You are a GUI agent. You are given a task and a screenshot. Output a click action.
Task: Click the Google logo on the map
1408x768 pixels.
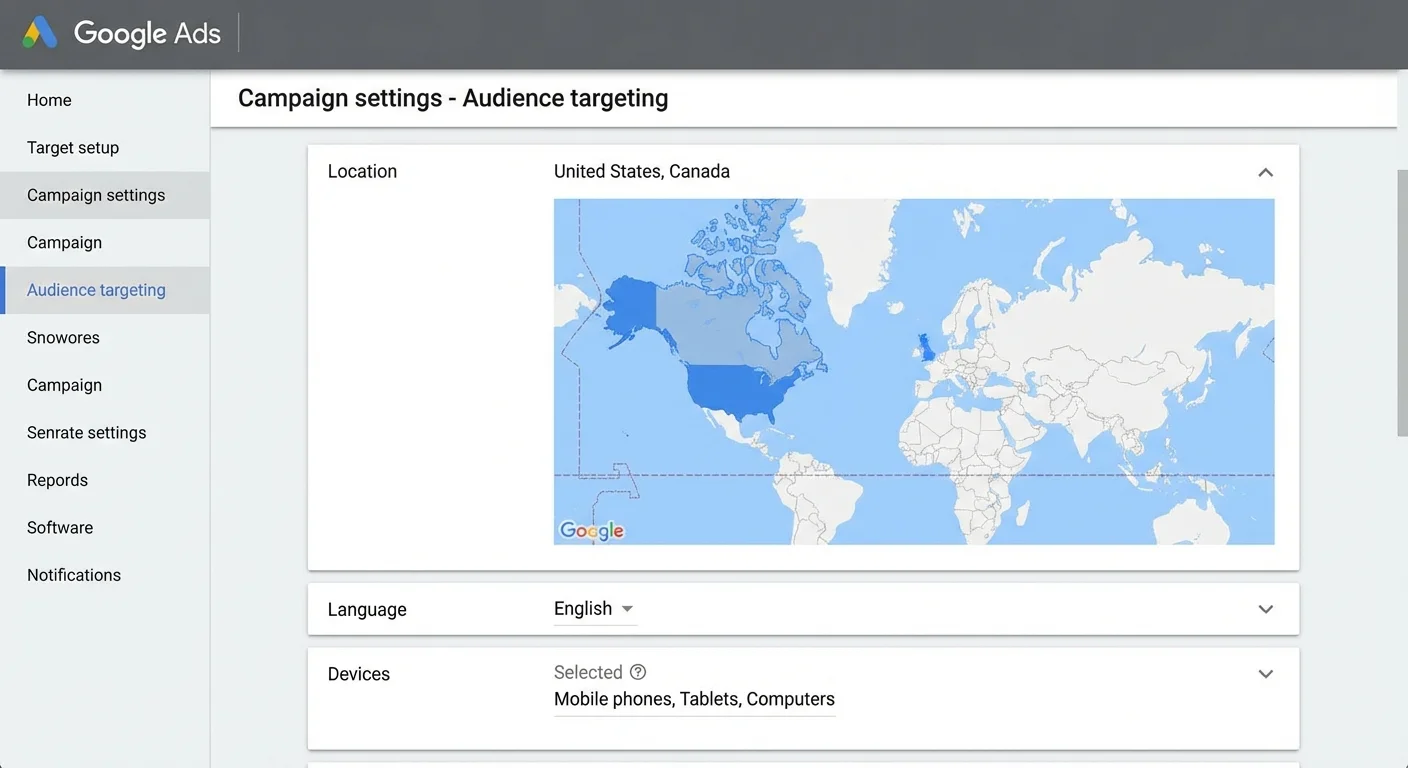591,530
